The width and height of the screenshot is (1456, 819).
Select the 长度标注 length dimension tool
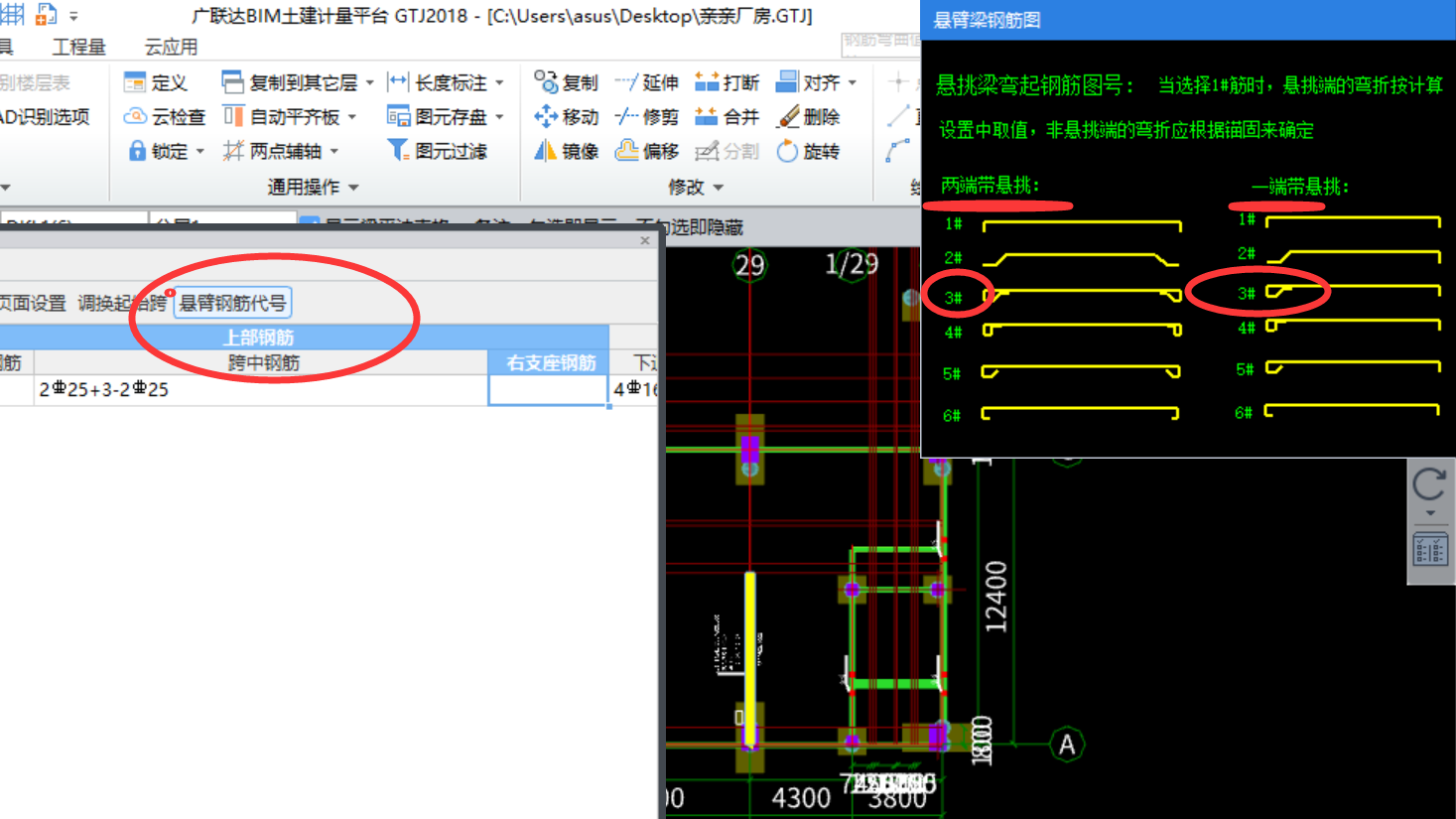pyautogui.click(x=438, y=82)
